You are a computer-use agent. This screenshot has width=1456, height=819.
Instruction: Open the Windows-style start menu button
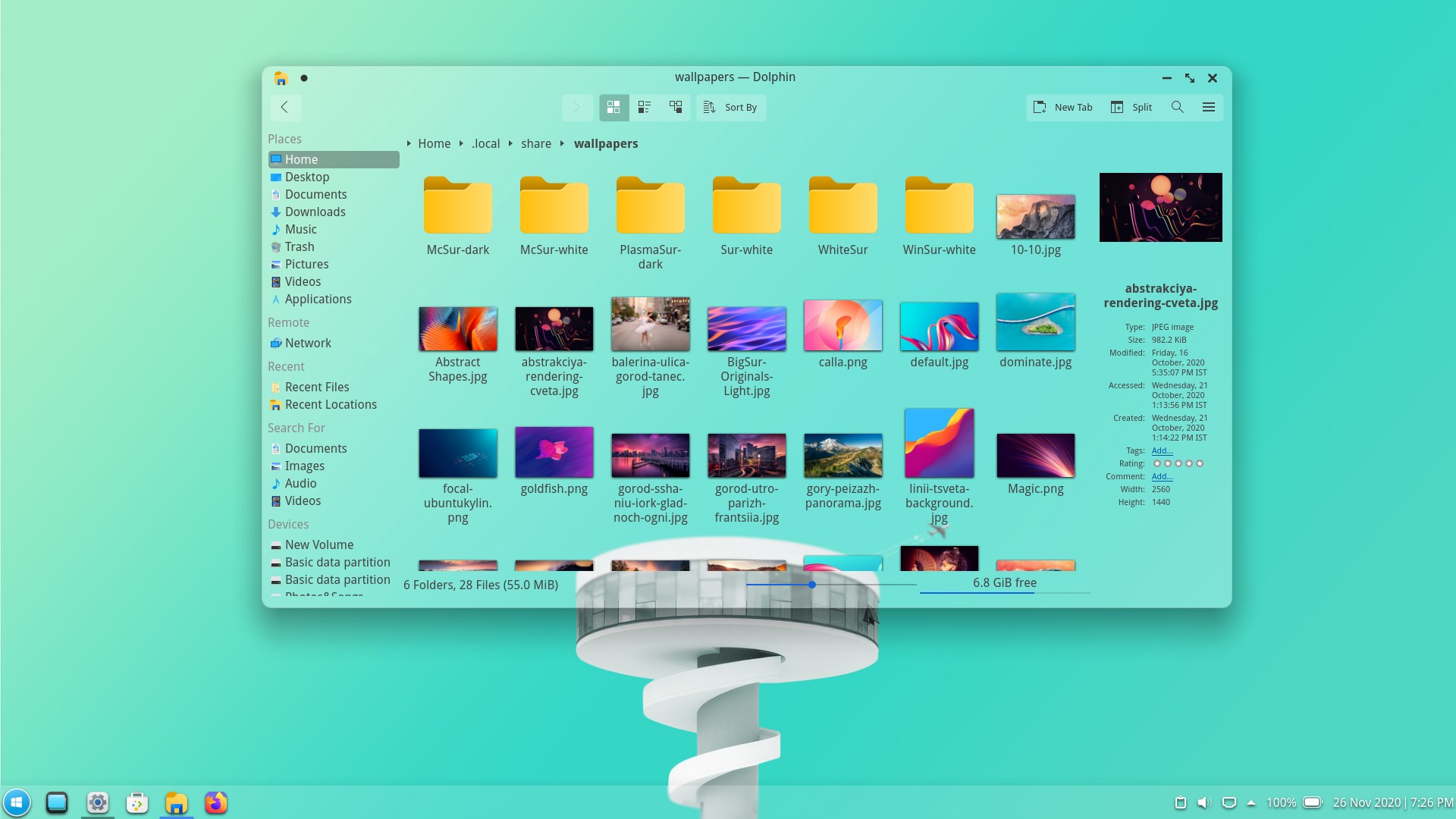[17, 802]
